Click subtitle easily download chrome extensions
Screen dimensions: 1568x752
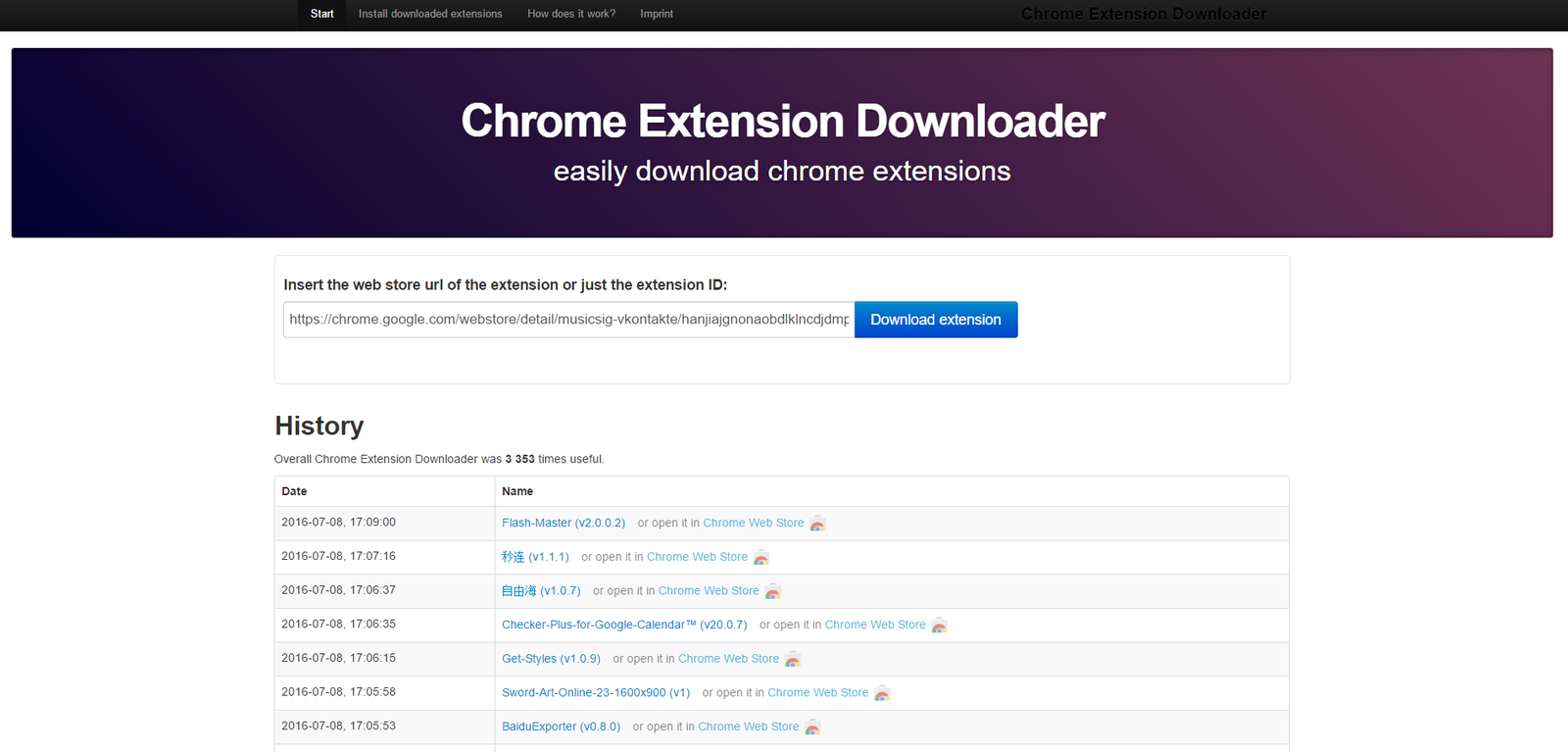(x=782, y=171)
